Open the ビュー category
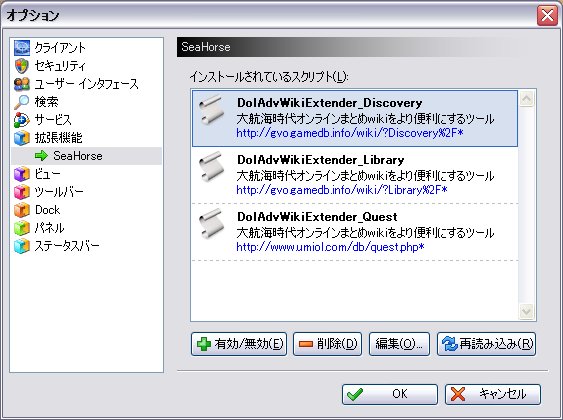Viewport: 563px width, 420px height. tap(47, 174)
